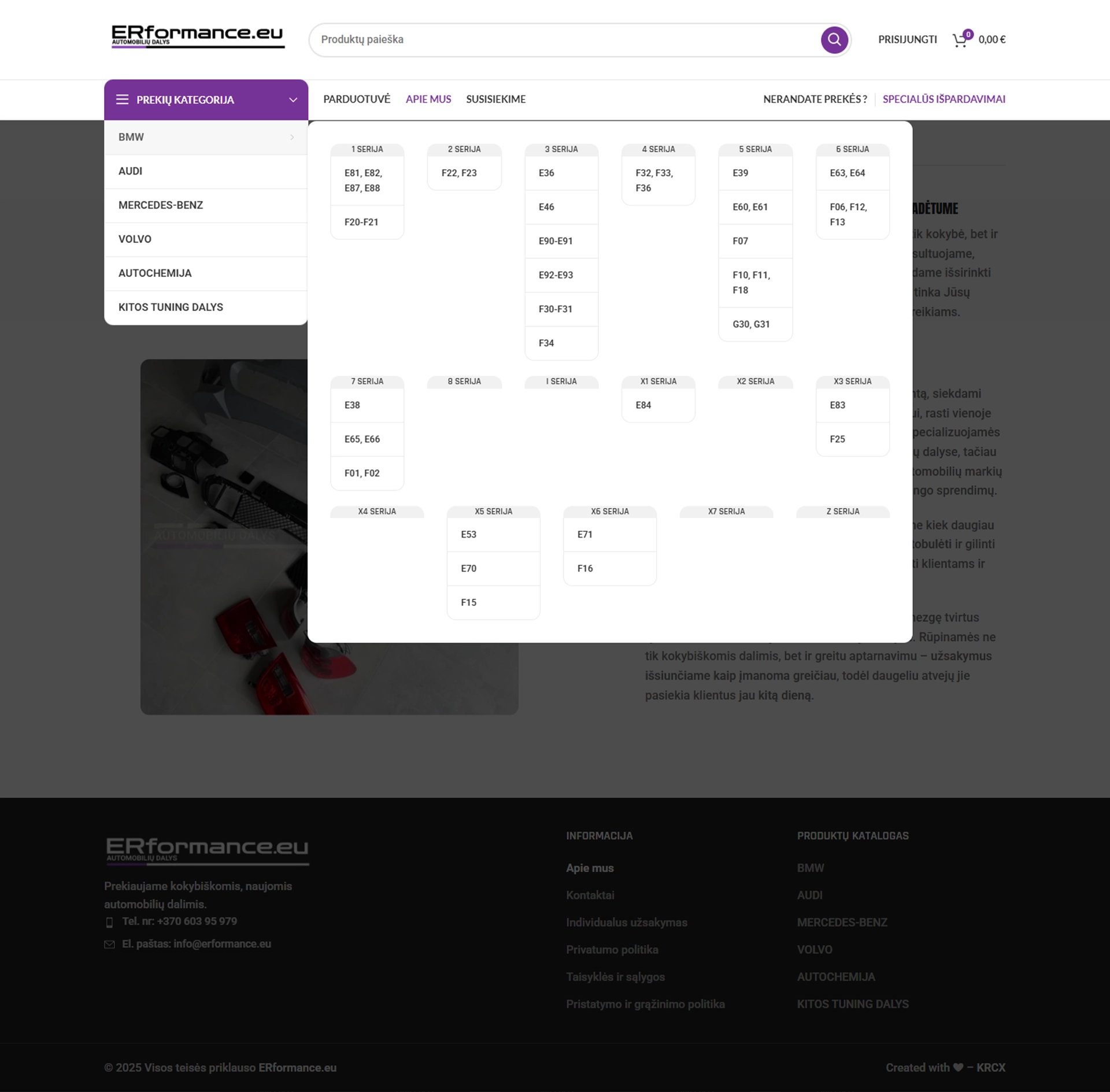Open KRCX credit link in footer

(991, 1067)
